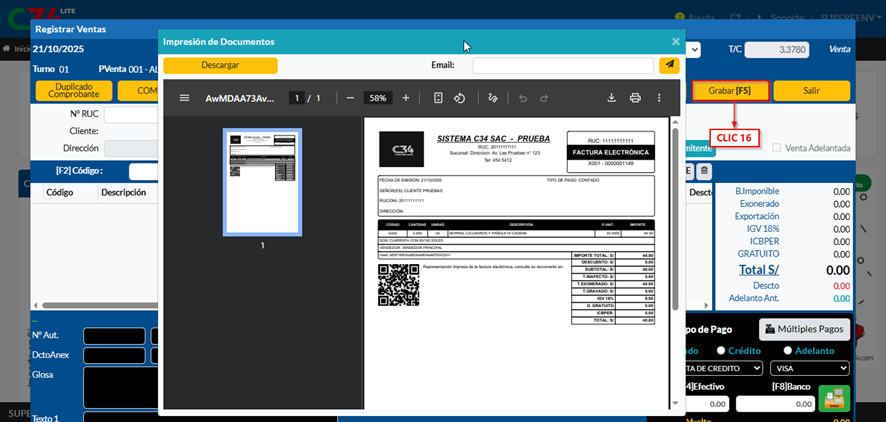Image resolution: width=886 pixels, height=422 pixels.
Task: Enable the Venta Adelantada checkbox
Action: click(777, 148)
